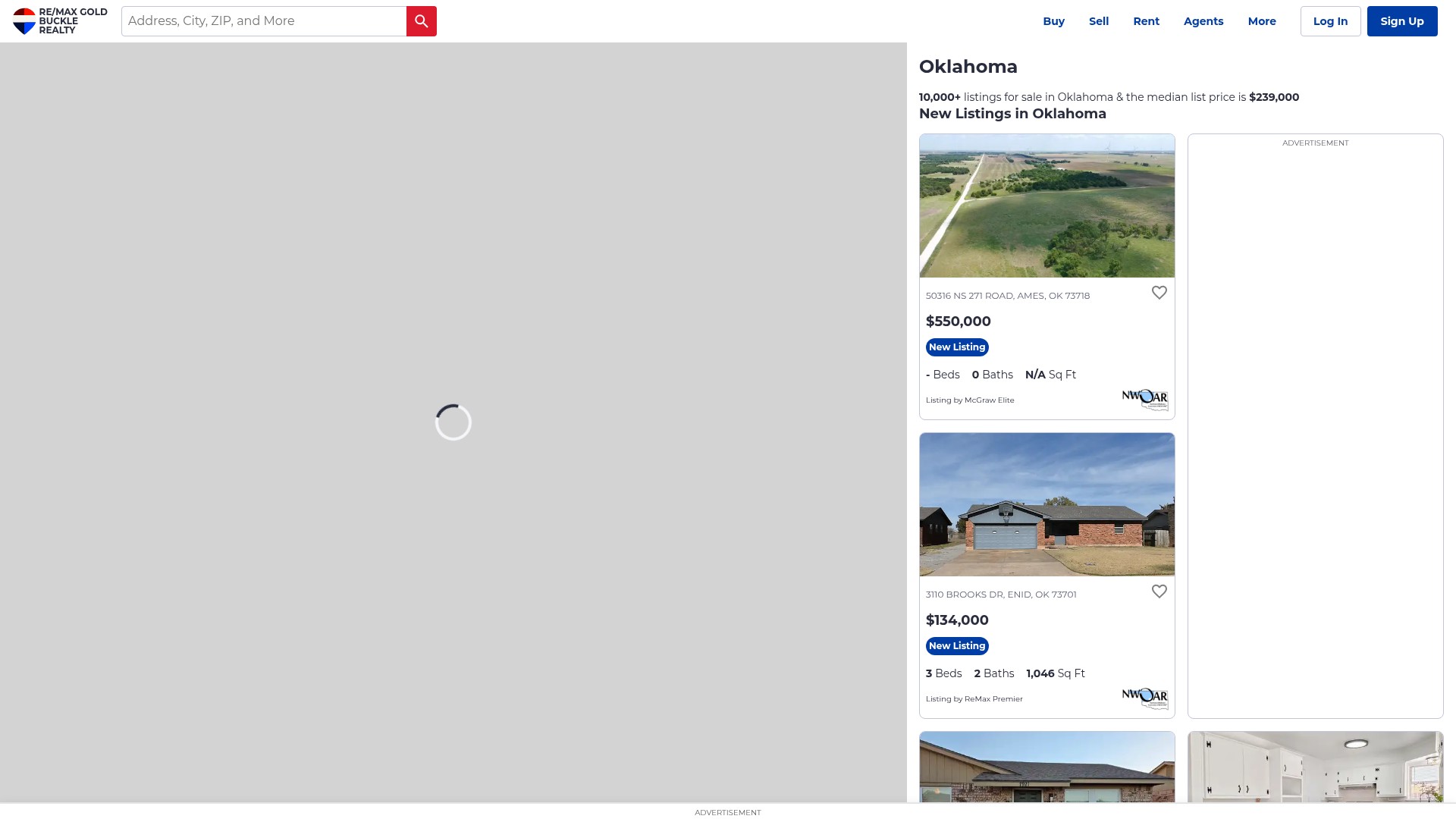Click the New Listings in Oklahoma heading
This screenshot has width=1456, height=819.
point(1012,114)
